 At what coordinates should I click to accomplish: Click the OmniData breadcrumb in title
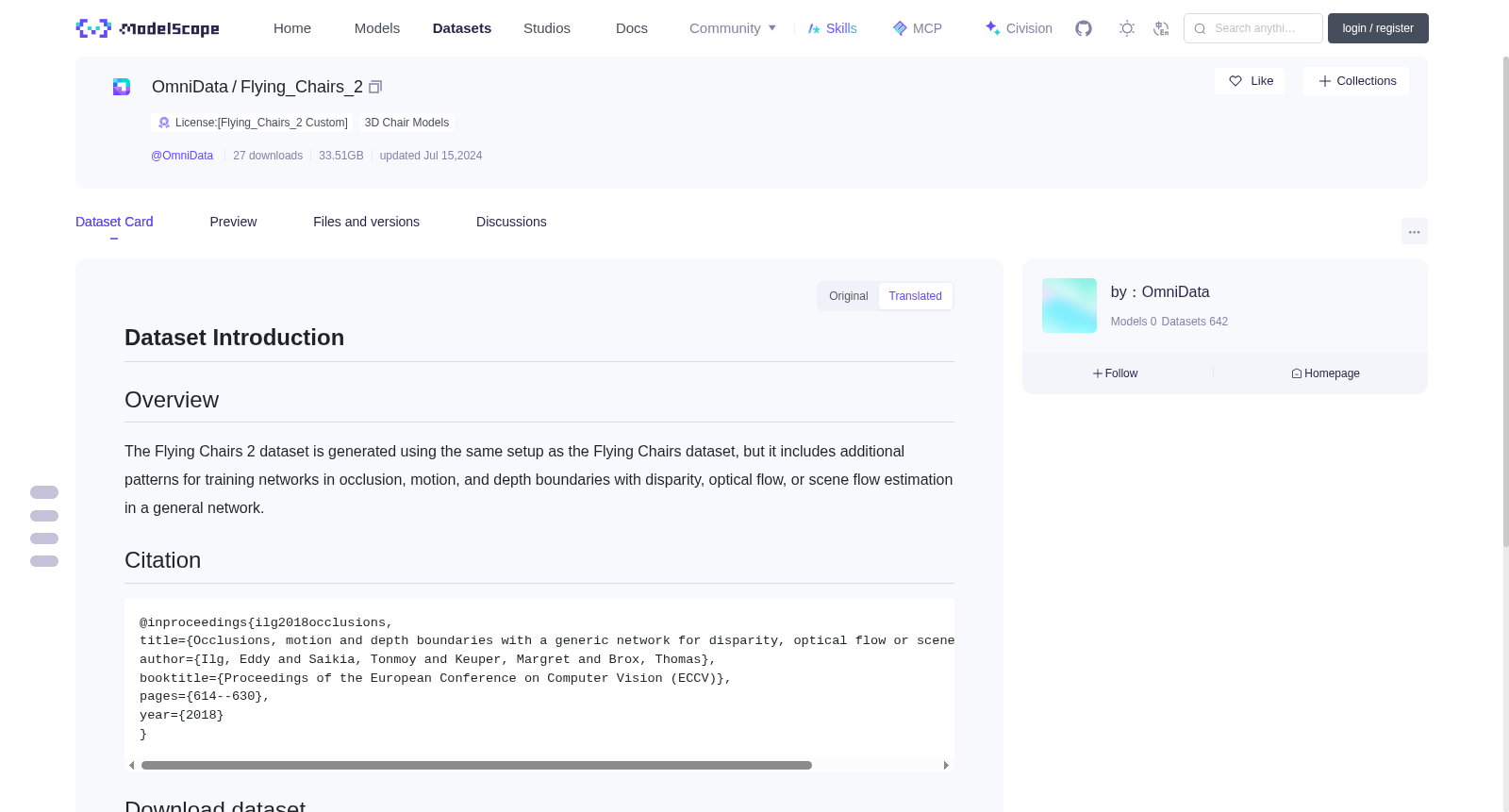[190, 87]
